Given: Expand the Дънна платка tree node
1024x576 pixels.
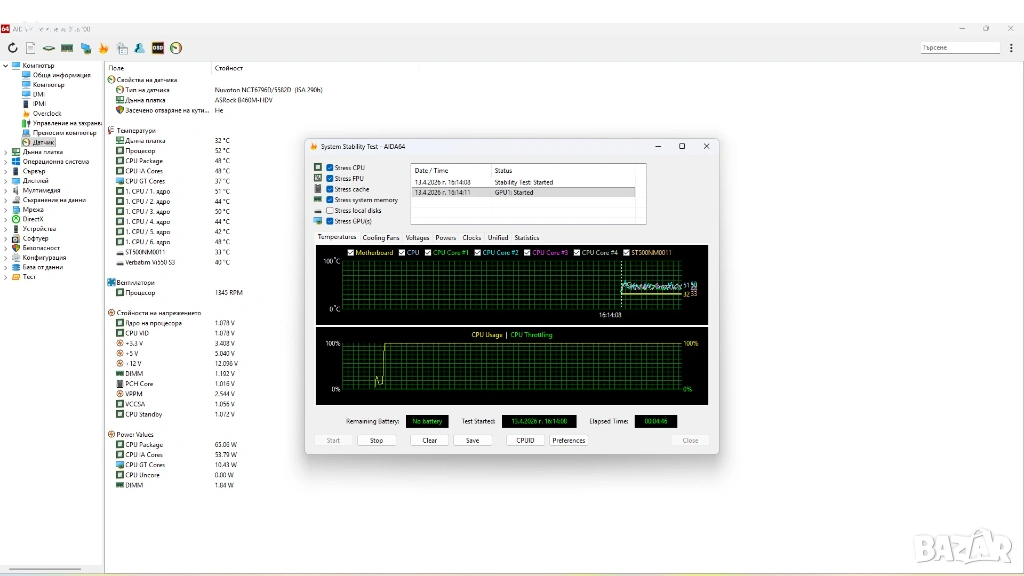Looking at the screenshot, I should pos(6,152).
